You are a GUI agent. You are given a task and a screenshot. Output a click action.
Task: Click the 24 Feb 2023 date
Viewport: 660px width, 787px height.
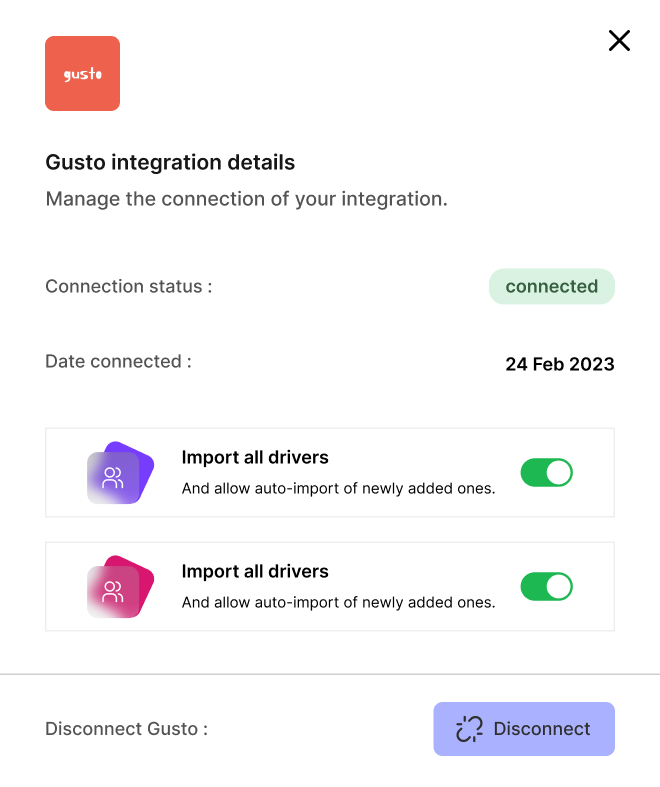(x=560, y=364)
